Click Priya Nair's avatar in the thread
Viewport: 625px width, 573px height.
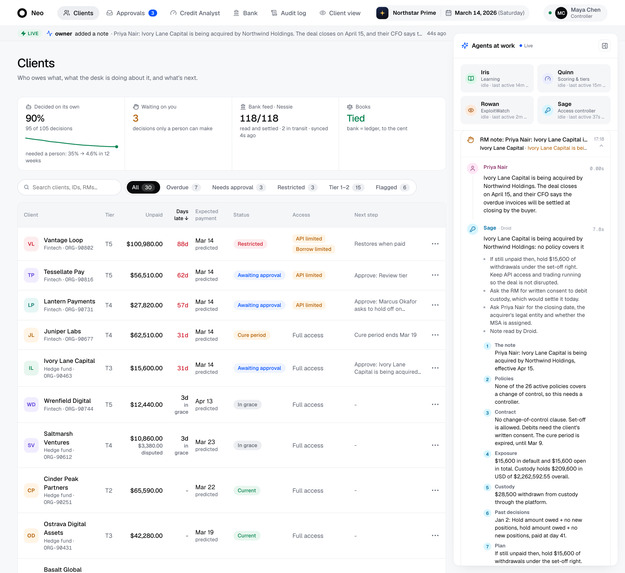coord(472,168)
